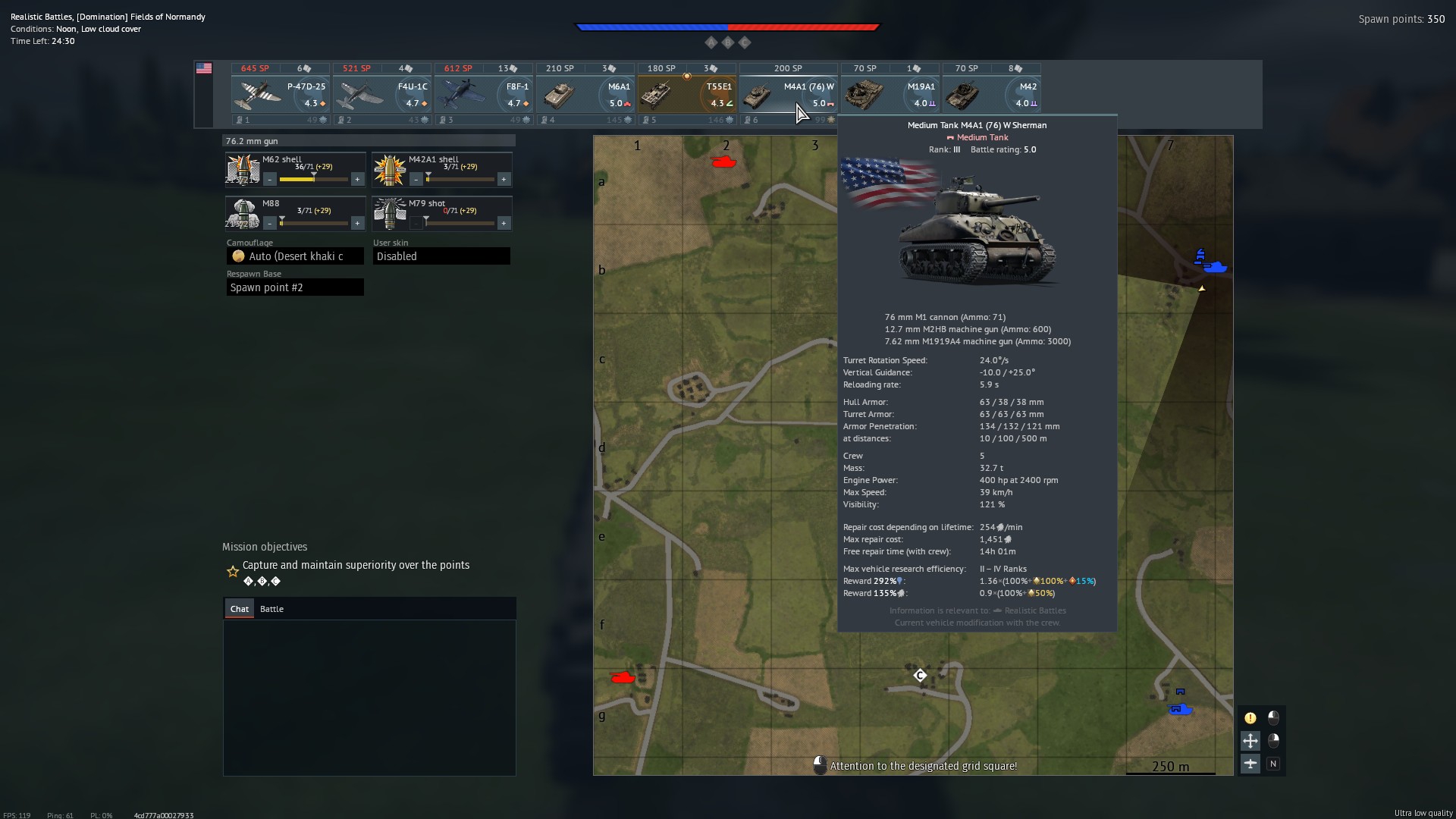Select the M42 vehicle slot
Screen dimensions: 1456x819
pyautogui.click(x=991, y=95)
